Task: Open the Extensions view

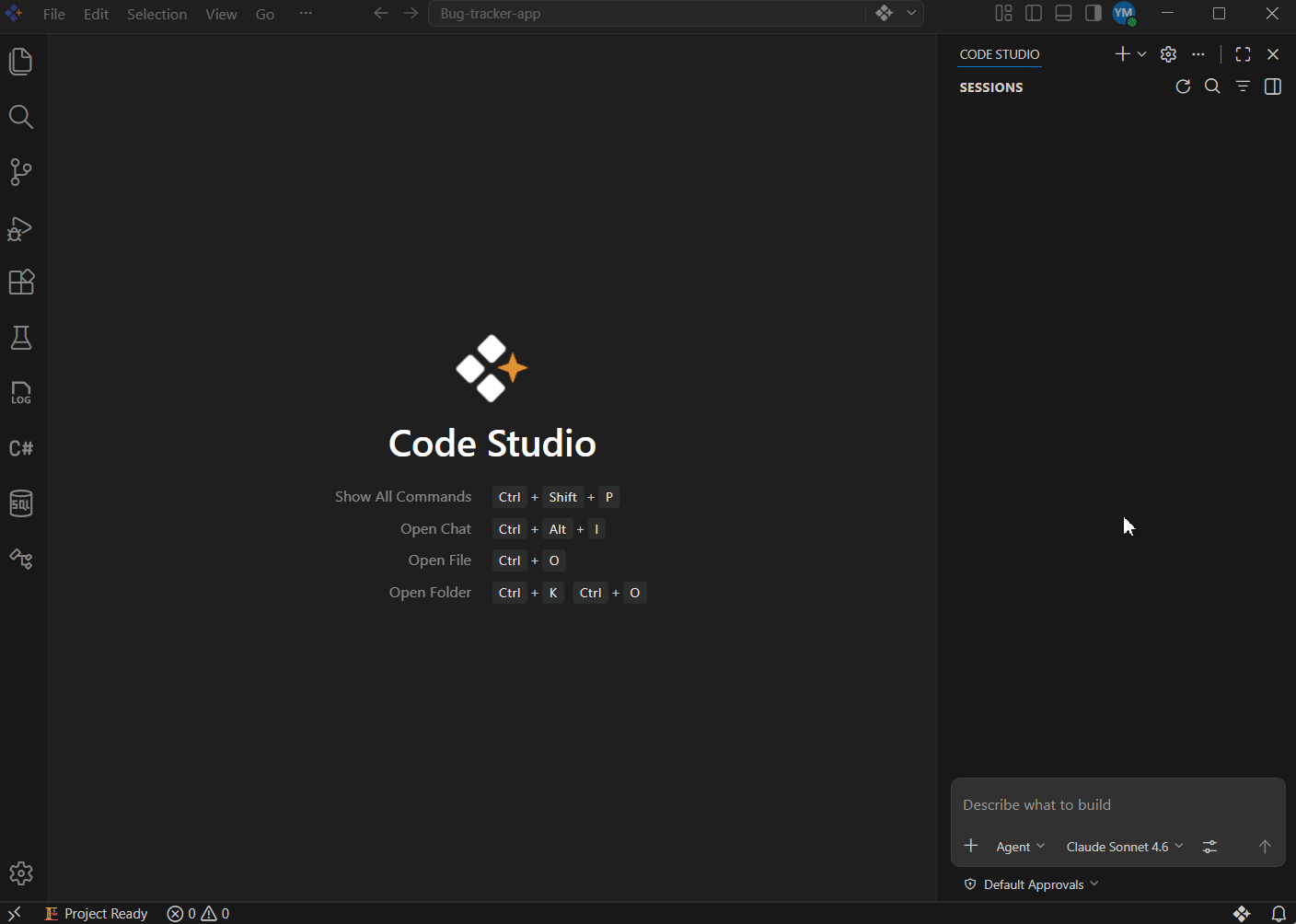Action: click(x=21, y=283)
